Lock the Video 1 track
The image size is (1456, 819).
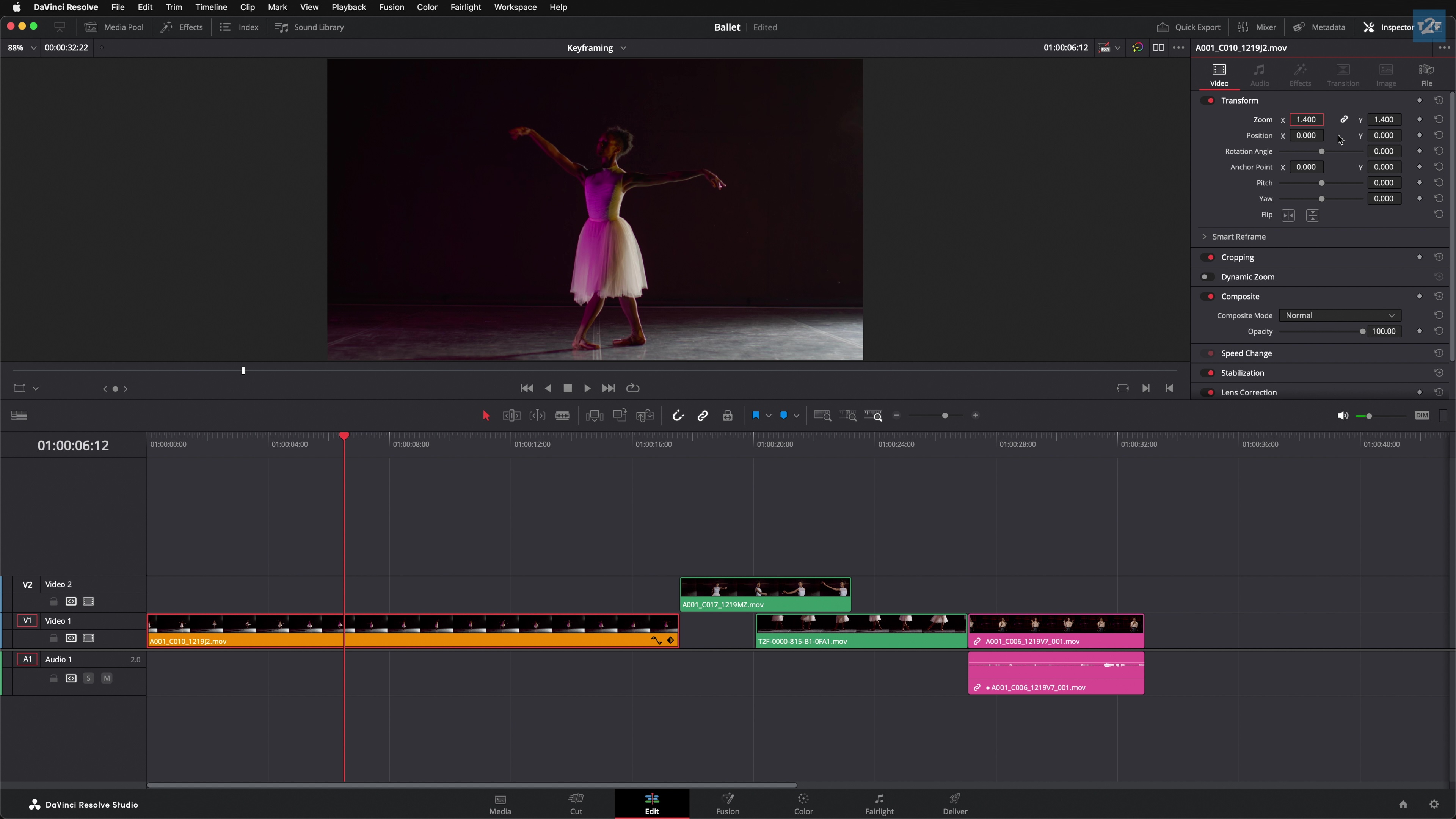tap(53, 638)
